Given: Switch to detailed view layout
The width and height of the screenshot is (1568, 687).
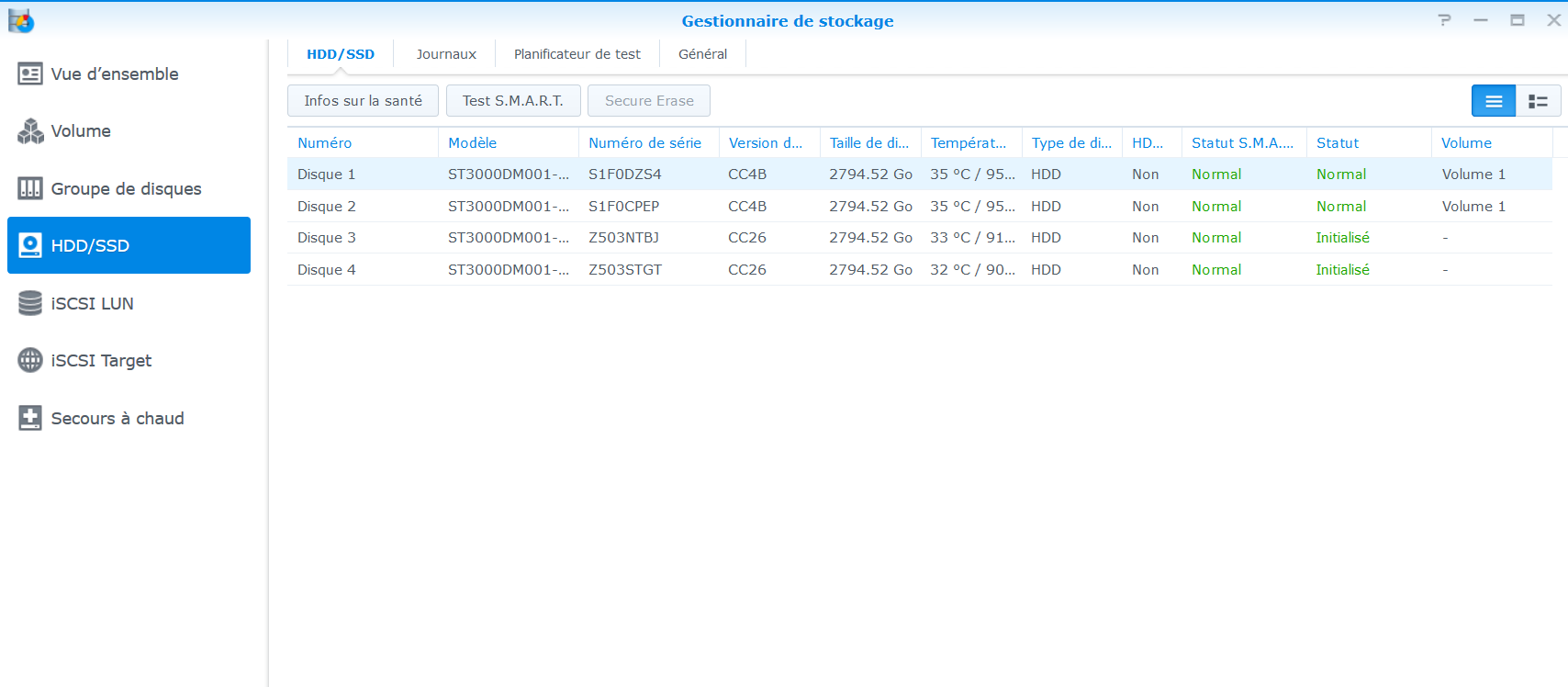Looking at the screenshot, I should (x=1538, y=101).
